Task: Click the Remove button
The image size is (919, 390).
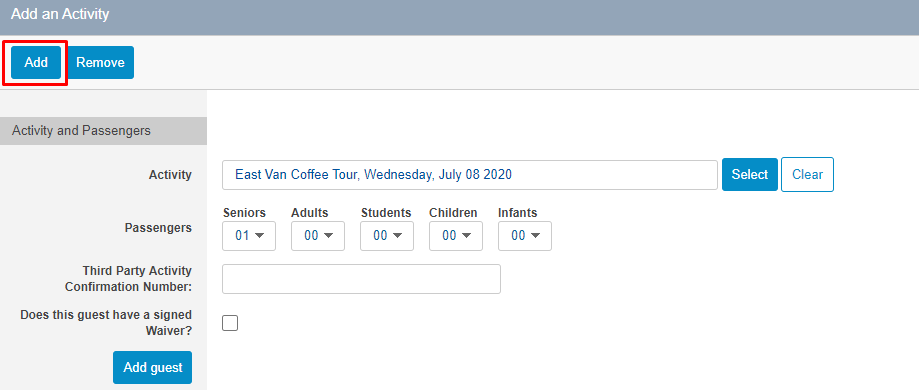Action: pyautogui.click(x=100, y=62)
